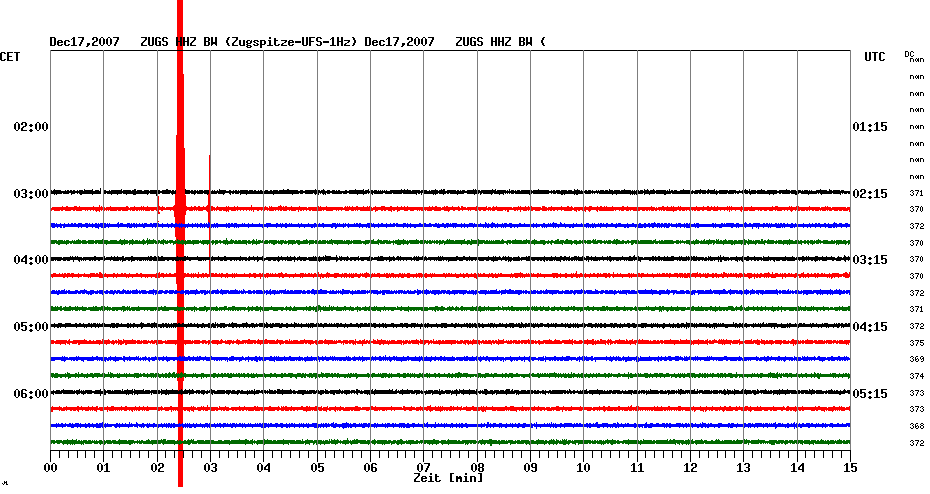Click minute 06 on the time axis
Image resolution: width=930 pixels, height=494 pixels.
[371, 468]
